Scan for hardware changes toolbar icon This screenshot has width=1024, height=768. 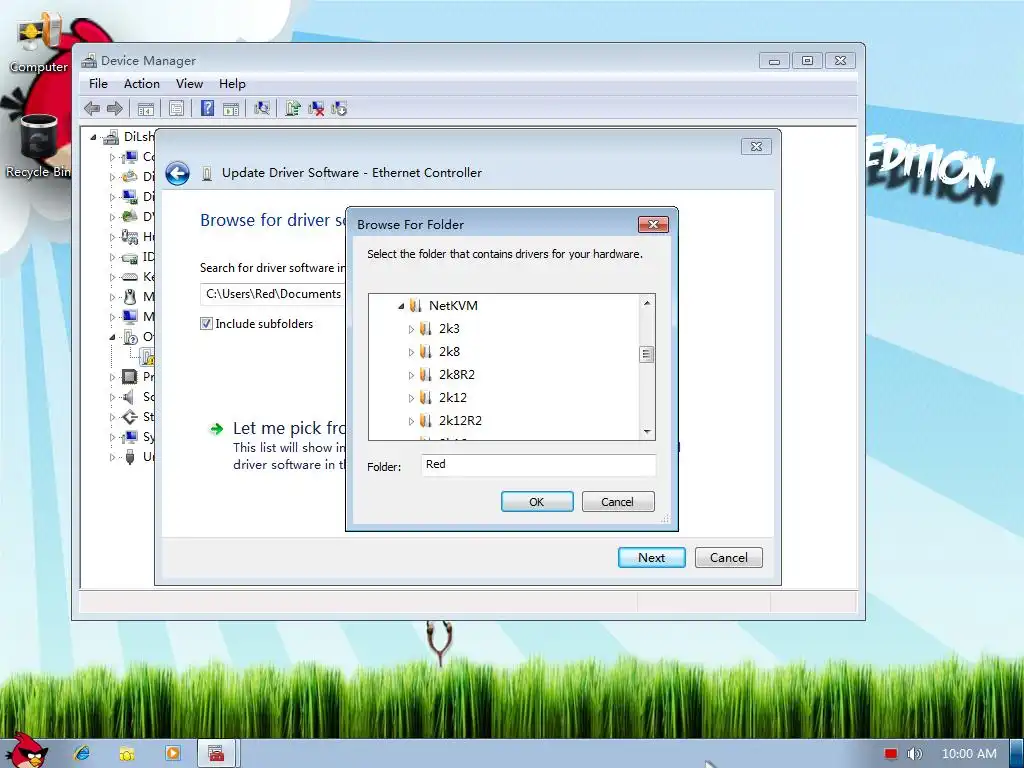(261, 108)
